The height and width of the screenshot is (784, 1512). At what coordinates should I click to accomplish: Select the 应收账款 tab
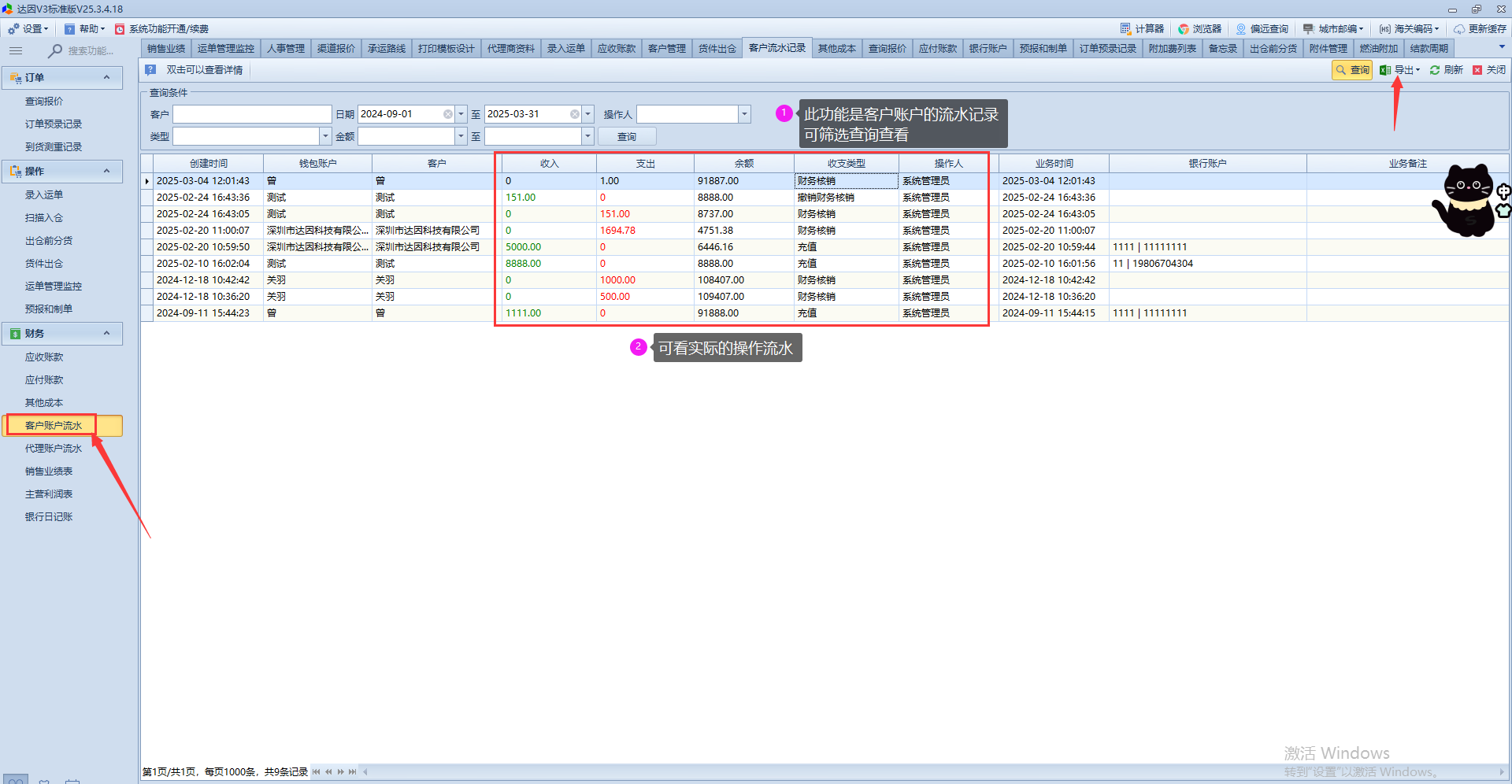(x=616, y=48)
